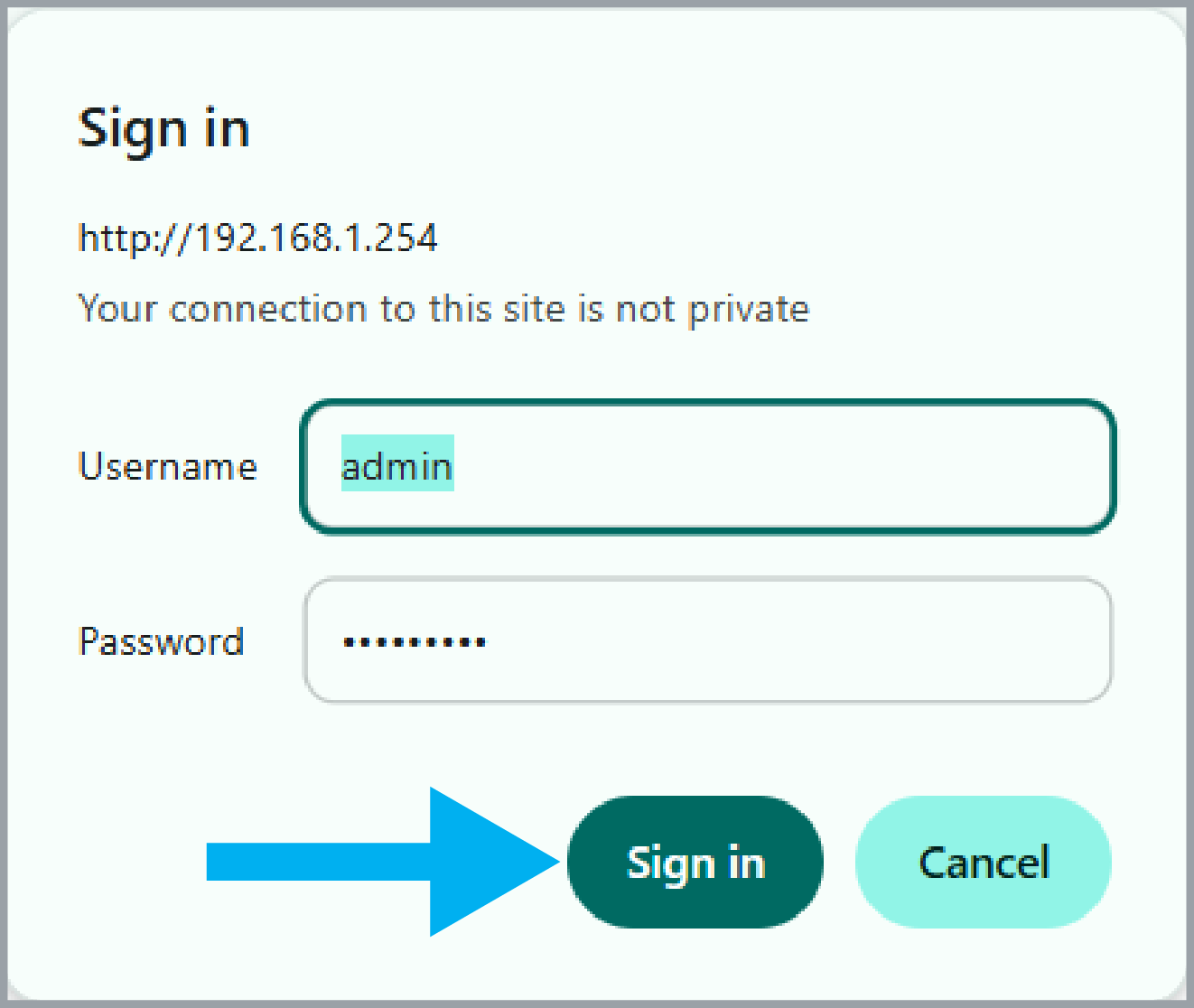
Task: Click the "connection is not private" warning text
Action: (x=443, y=309)
